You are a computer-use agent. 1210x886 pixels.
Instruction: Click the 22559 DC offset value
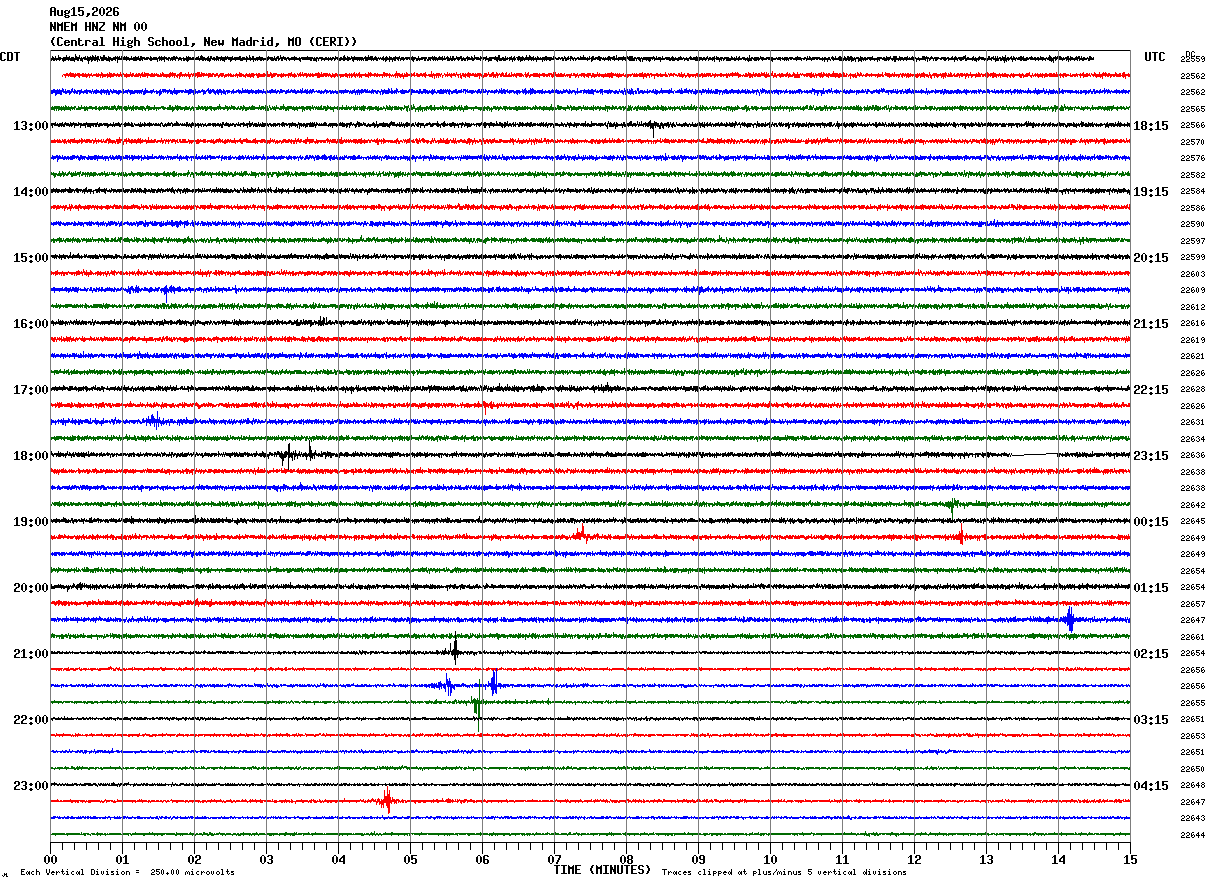(x=1193, y=60)
